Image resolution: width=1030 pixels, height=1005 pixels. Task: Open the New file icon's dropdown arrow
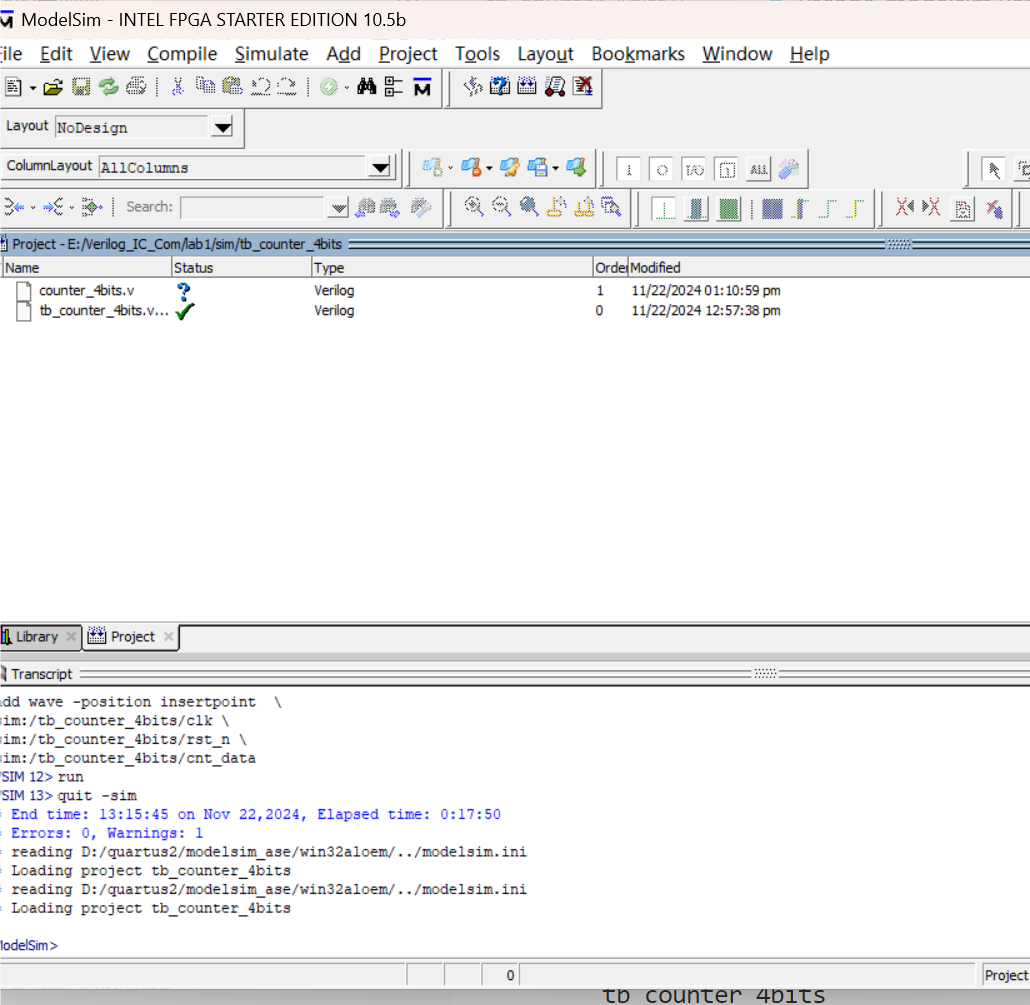32,87
